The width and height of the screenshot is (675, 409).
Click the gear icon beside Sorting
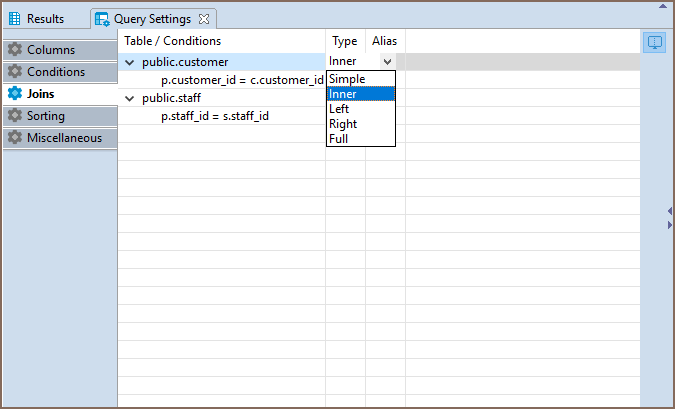point(15,116)
